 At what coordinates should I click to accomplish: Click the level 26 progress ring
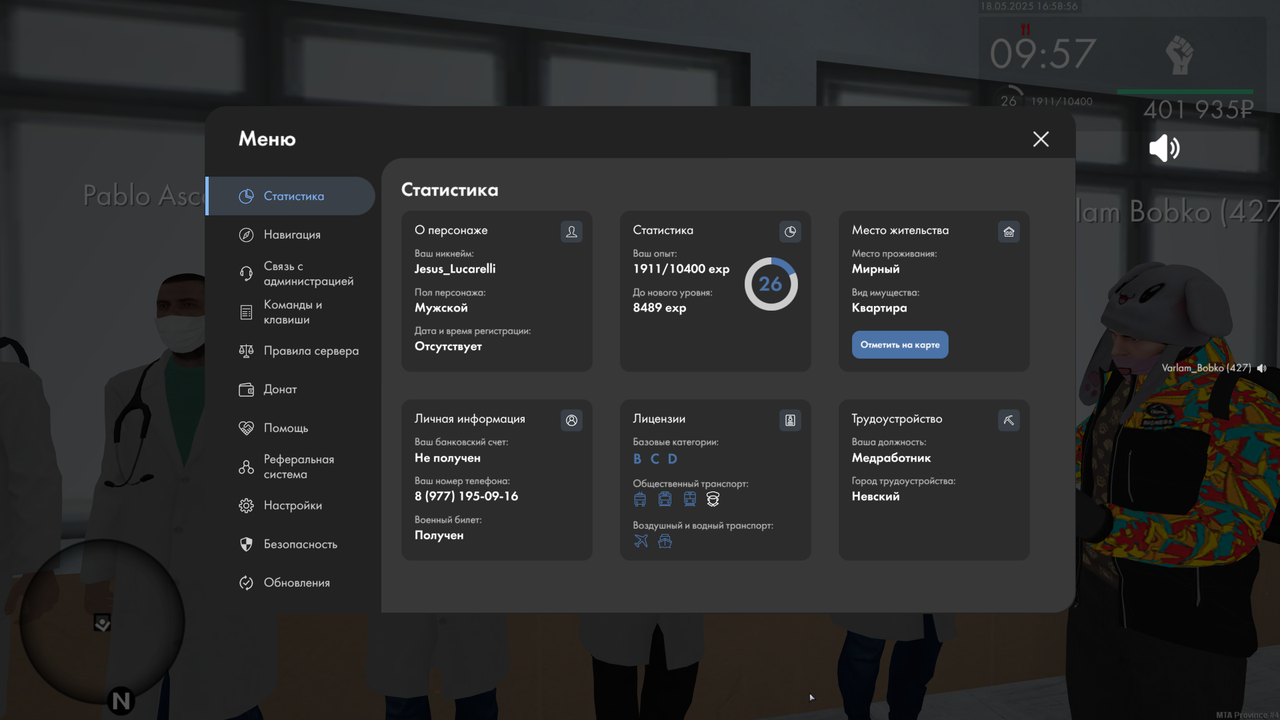point(771,284)
